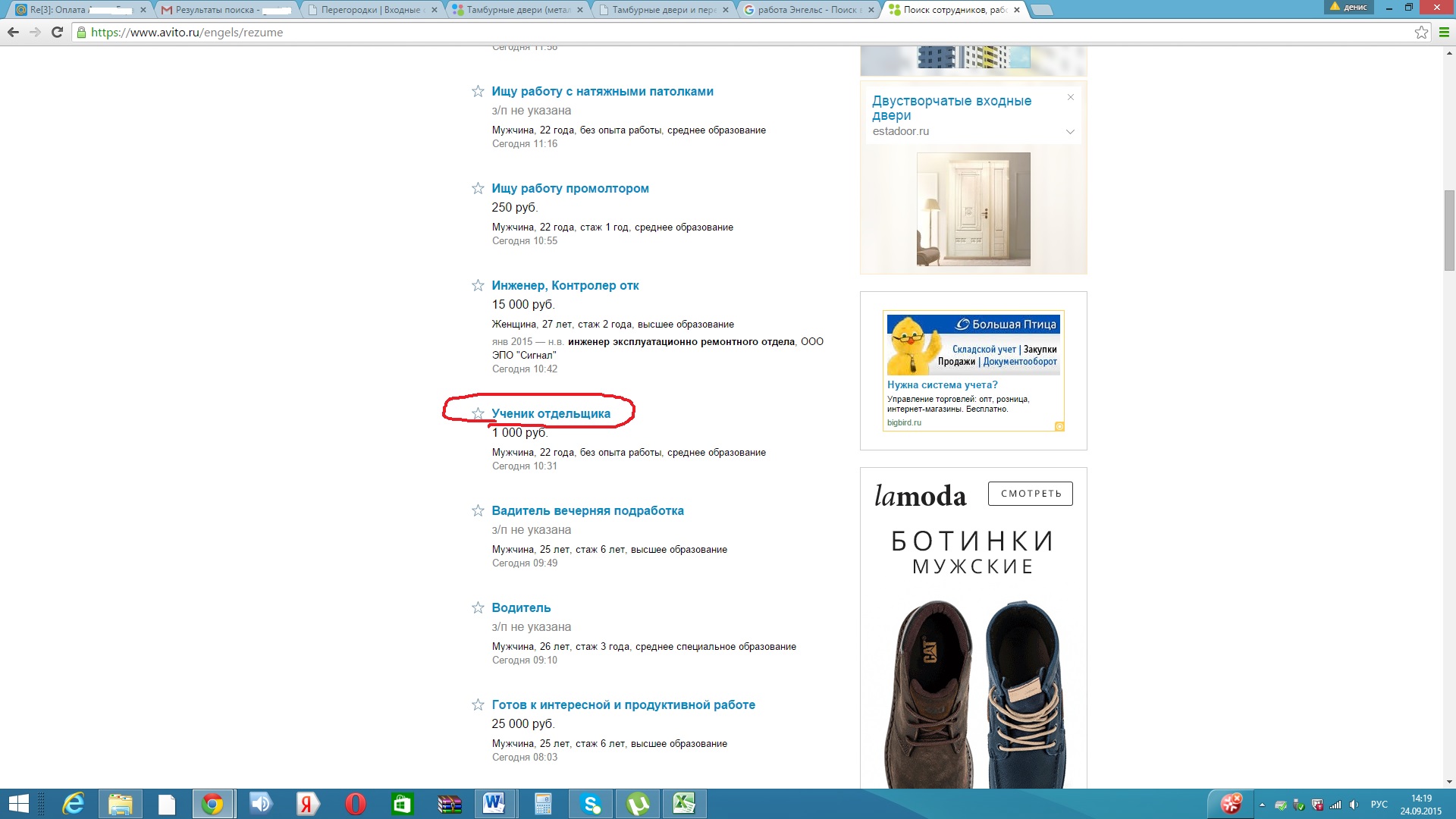Click the vertical page scrollbar thumb
1456x819 pixels.
coord(1449,230)
